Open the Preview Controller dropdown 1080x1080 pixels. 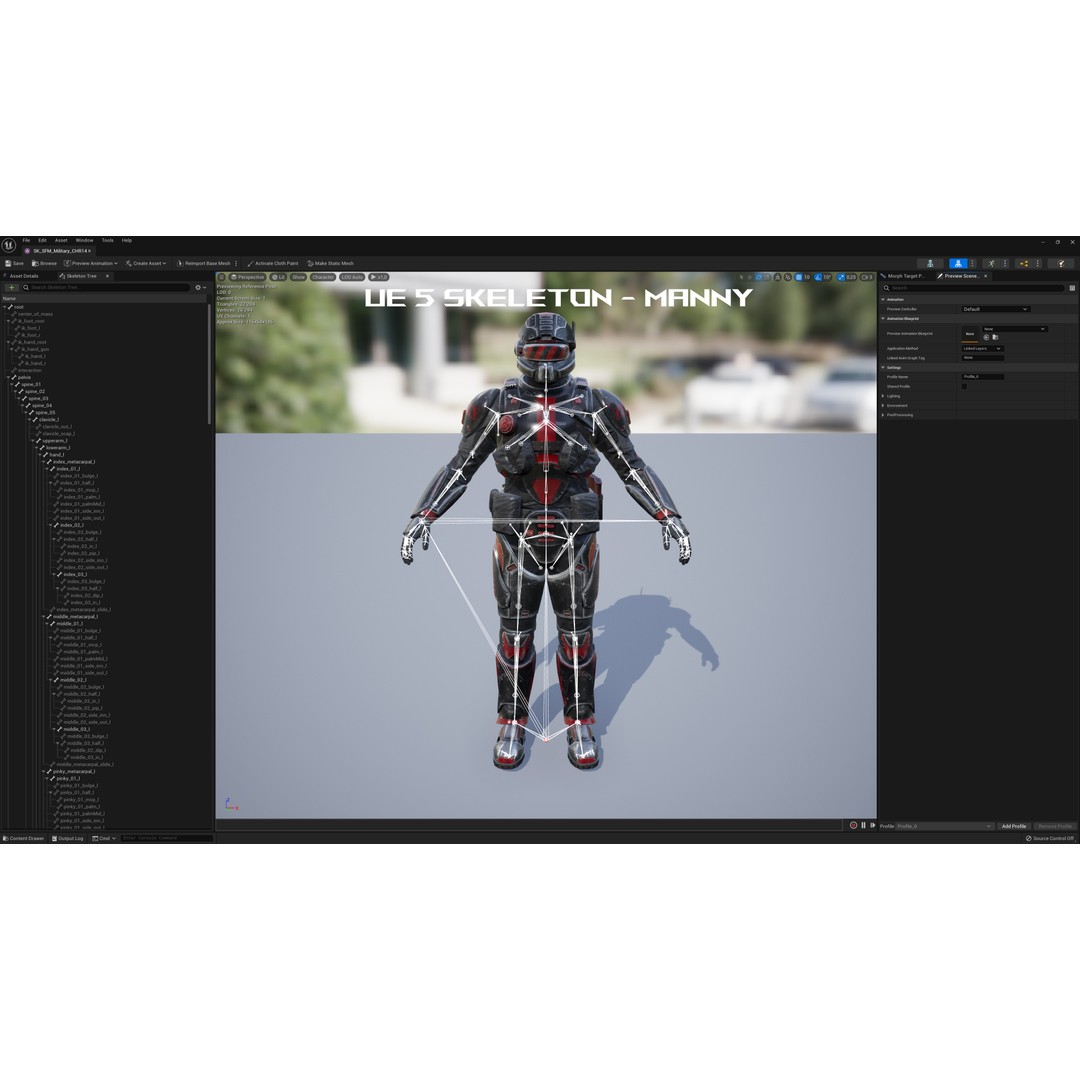996,309
